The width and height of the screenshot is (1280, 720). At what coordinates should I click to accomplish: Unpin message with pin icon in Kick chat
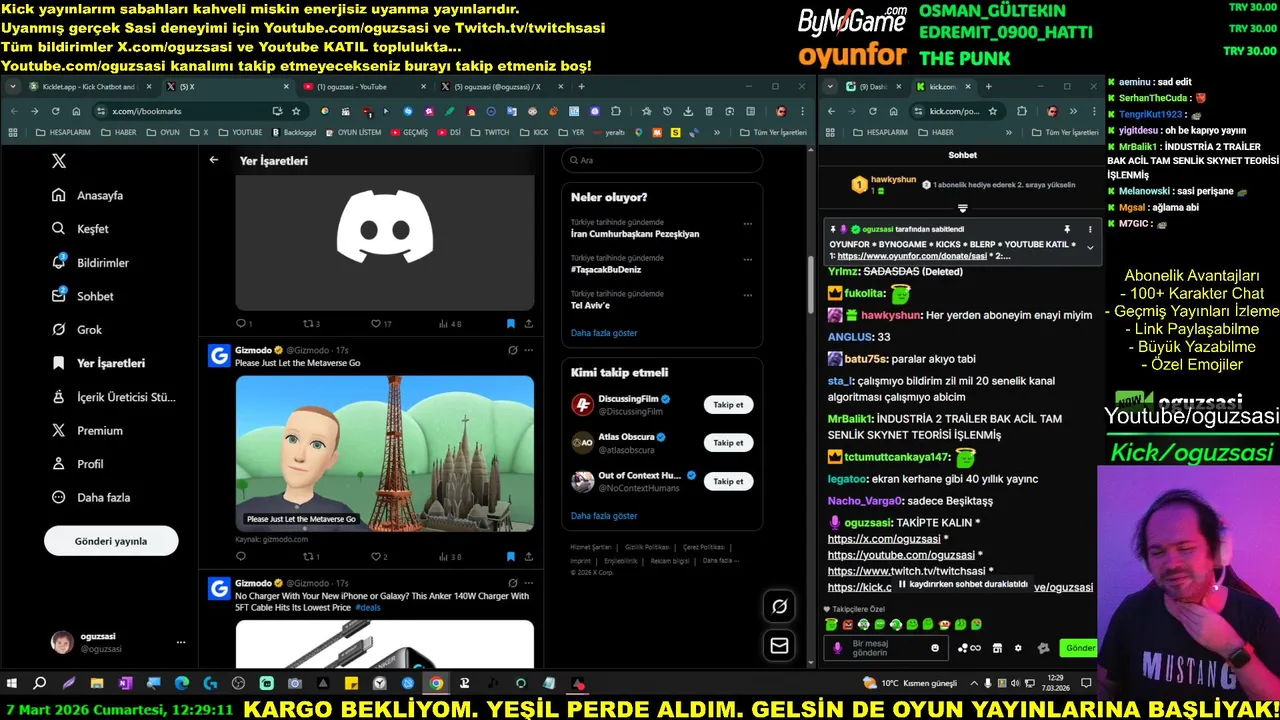point(1067,229)
